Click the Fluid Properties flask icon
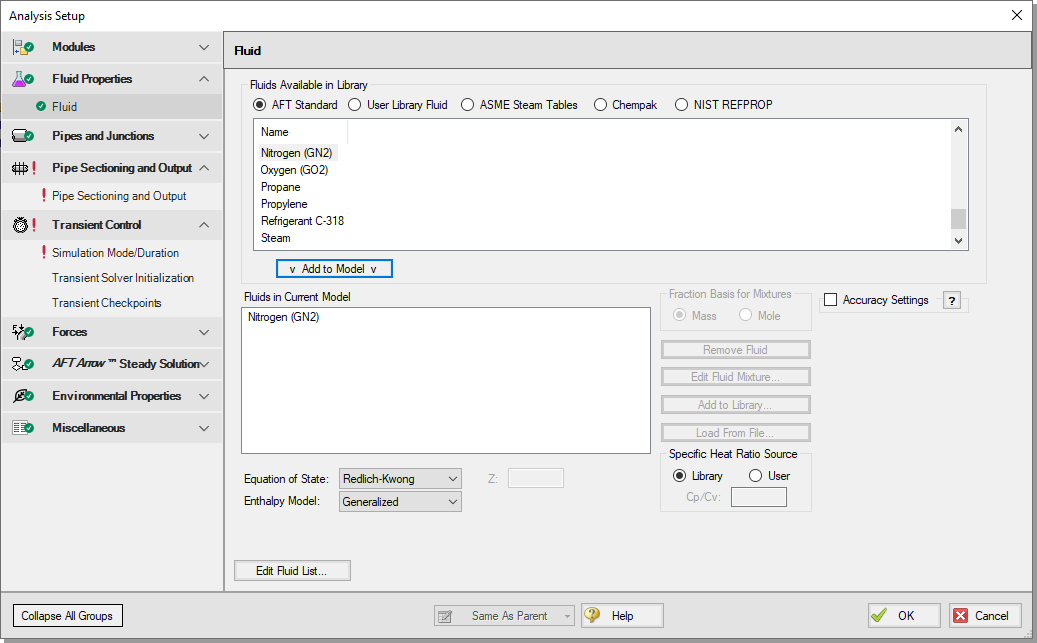Screen dimensions: 1037x643 pos(23,79)
